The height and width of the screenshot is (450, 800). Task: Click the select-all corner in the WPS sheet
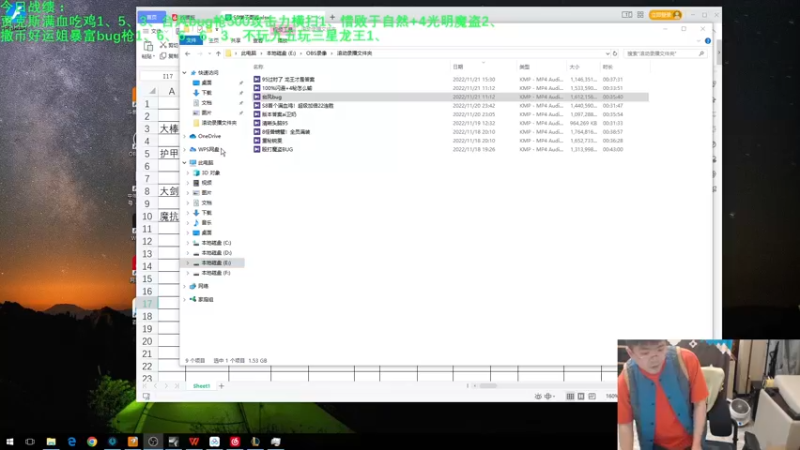coord(152,91)
